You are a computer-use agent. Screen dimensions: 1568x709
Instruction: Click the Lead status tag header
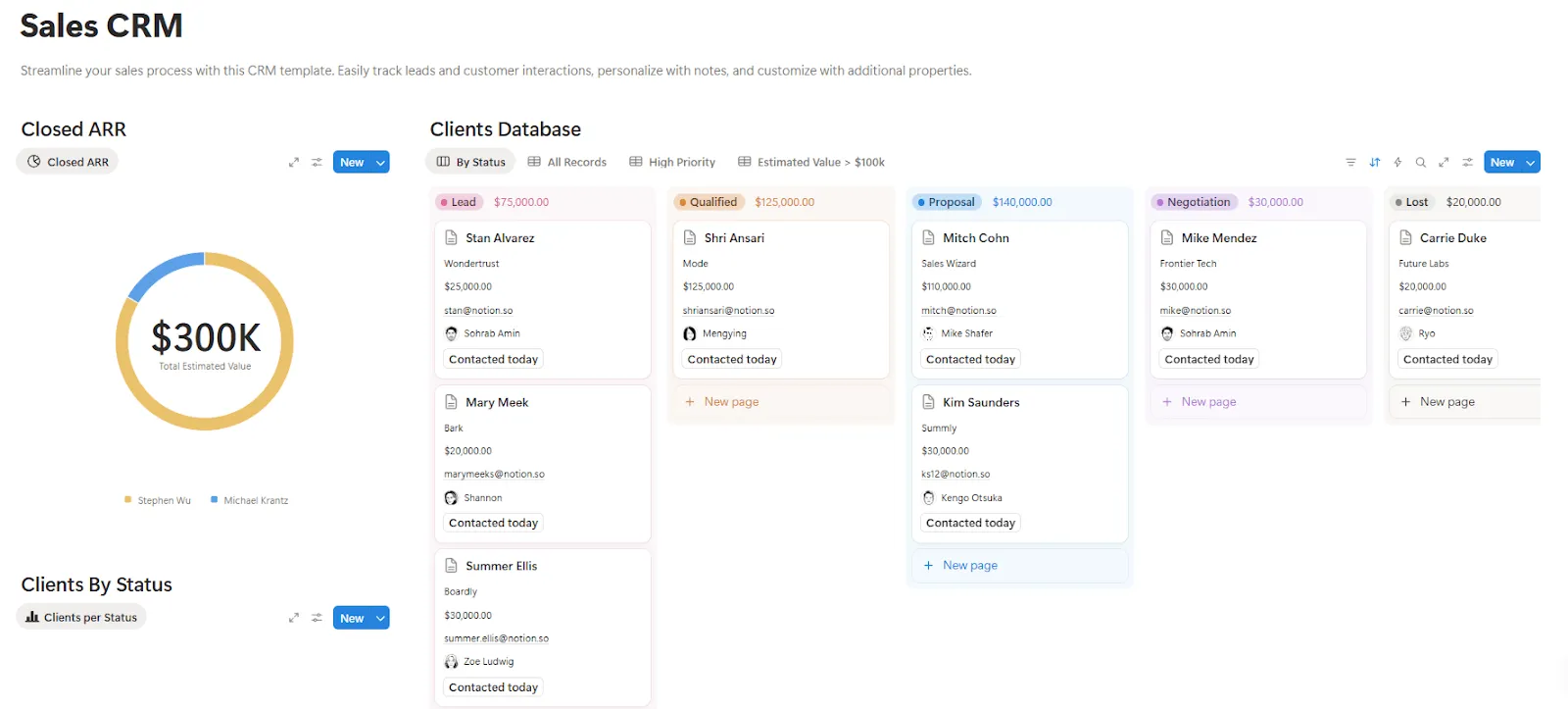point(458,202)
